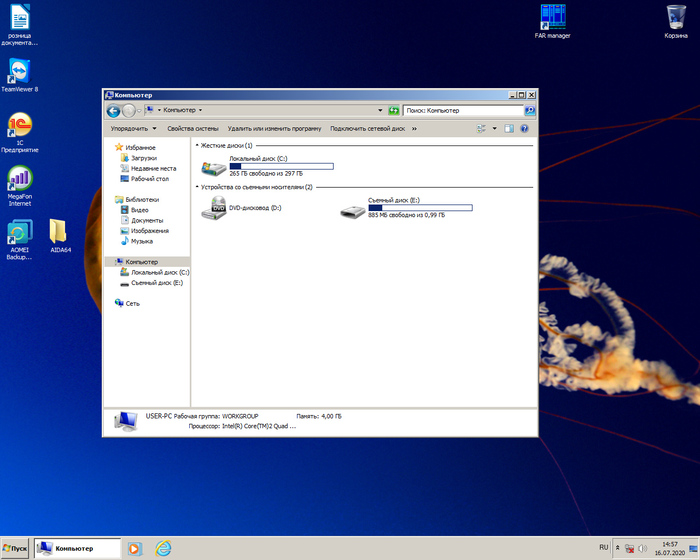This screenshot has height=560, width=700.
Task: Toggle the preview pane icon
Action: point(509,129)
